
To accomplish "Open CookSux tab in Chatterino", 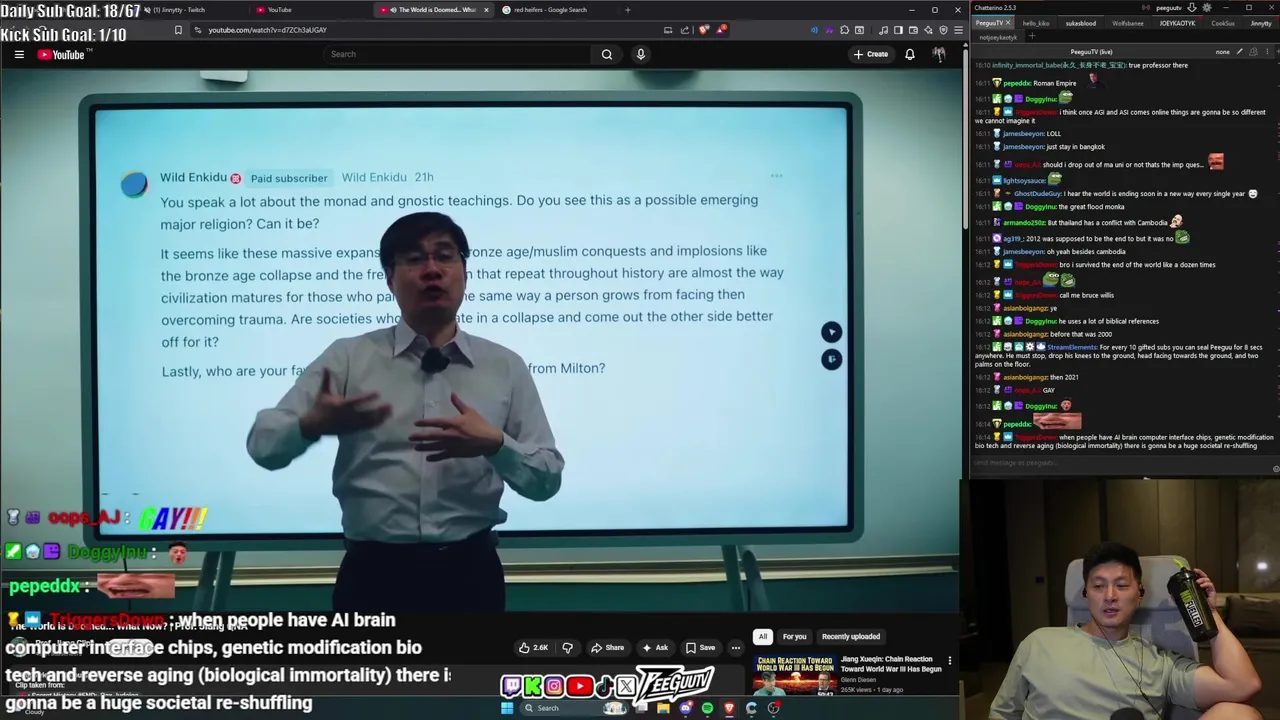I will [1223, 23].
